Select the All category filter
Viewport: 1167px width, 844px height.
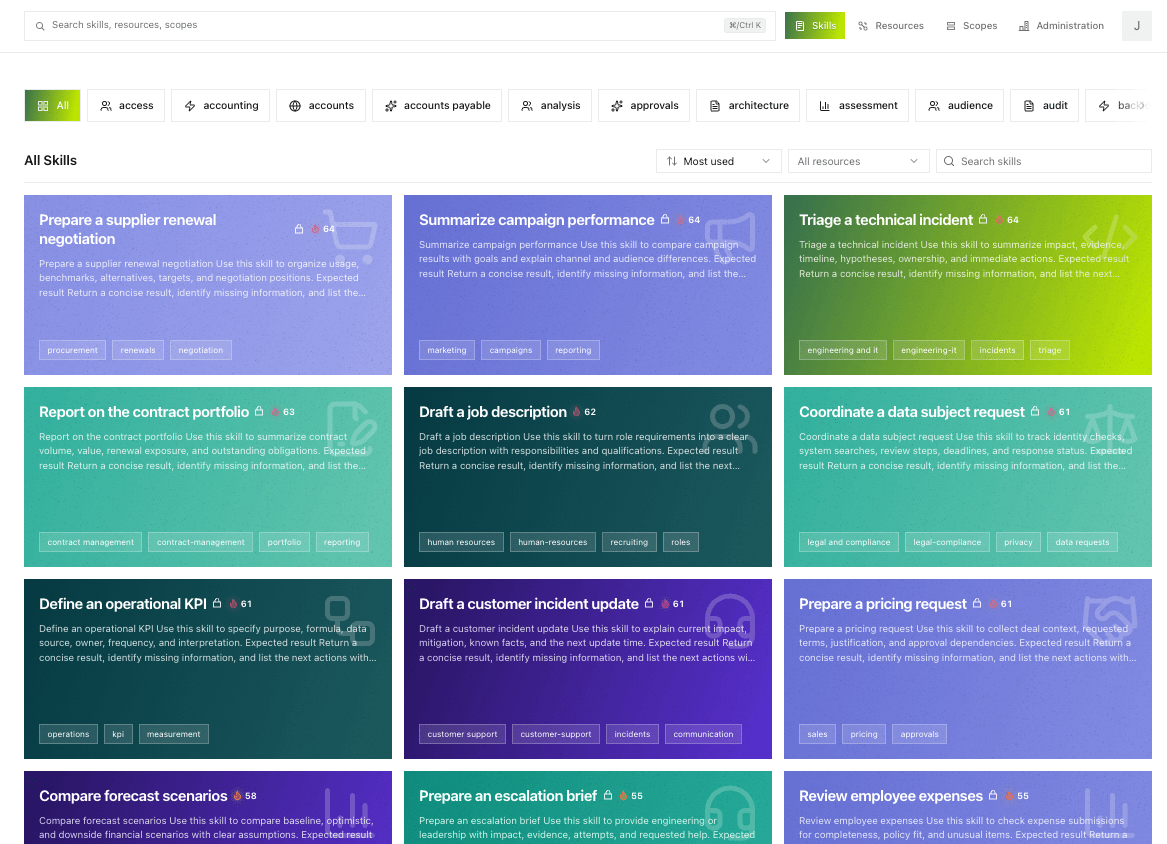[x=52, y=106]
